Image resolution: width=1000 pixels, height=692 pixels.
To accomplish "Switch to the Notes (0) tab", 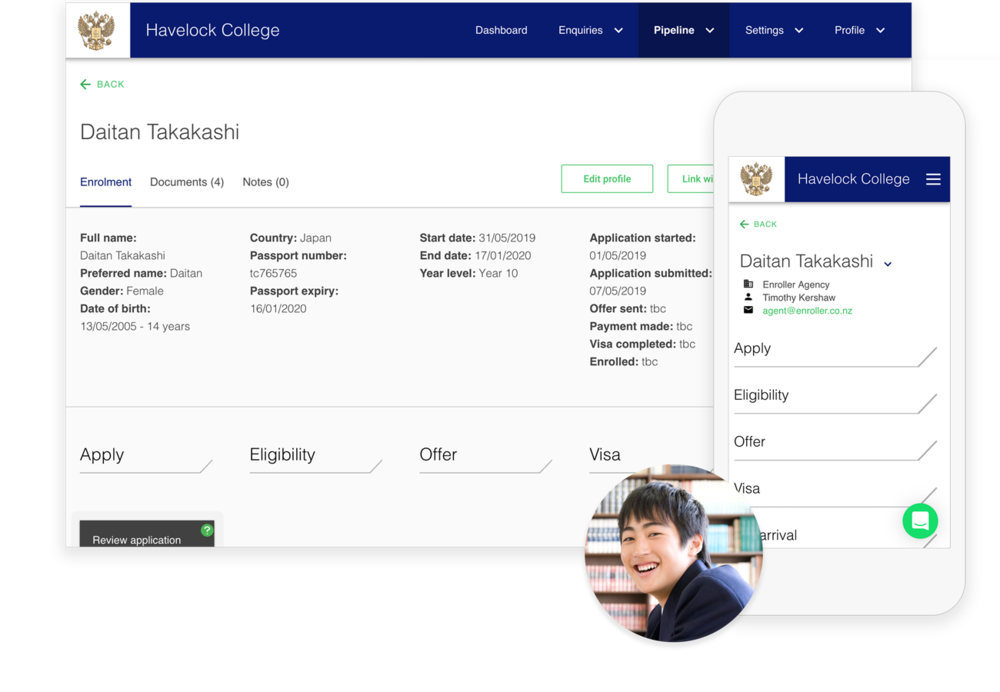I will [265, 182].
